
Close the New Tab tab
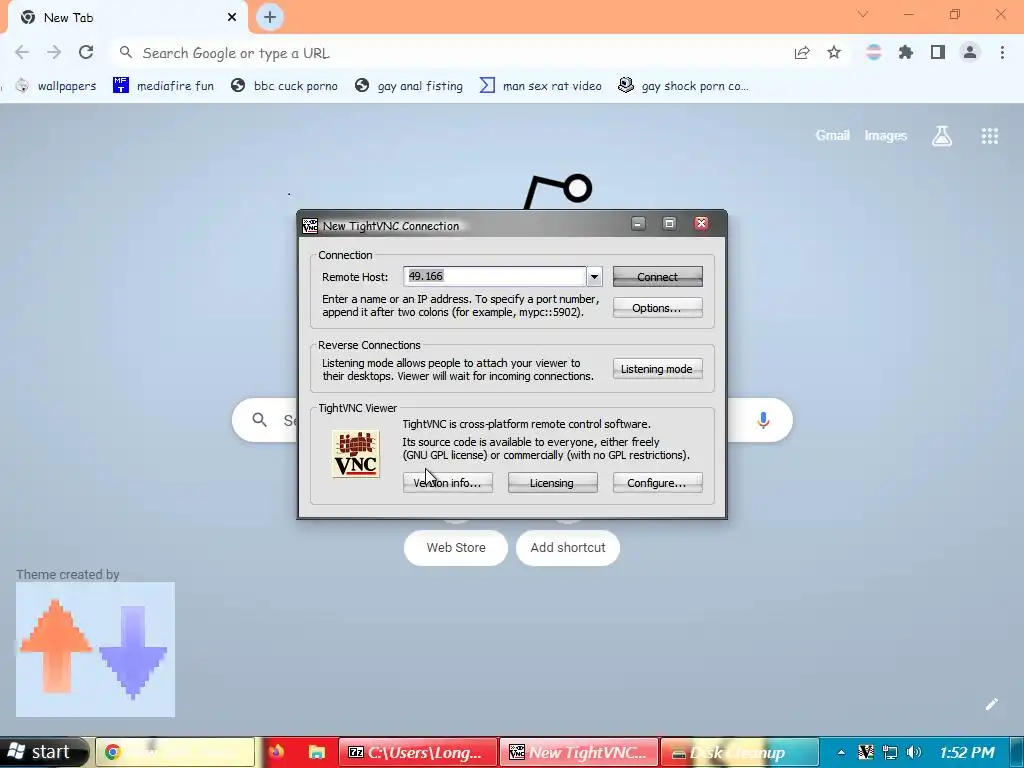232,17
